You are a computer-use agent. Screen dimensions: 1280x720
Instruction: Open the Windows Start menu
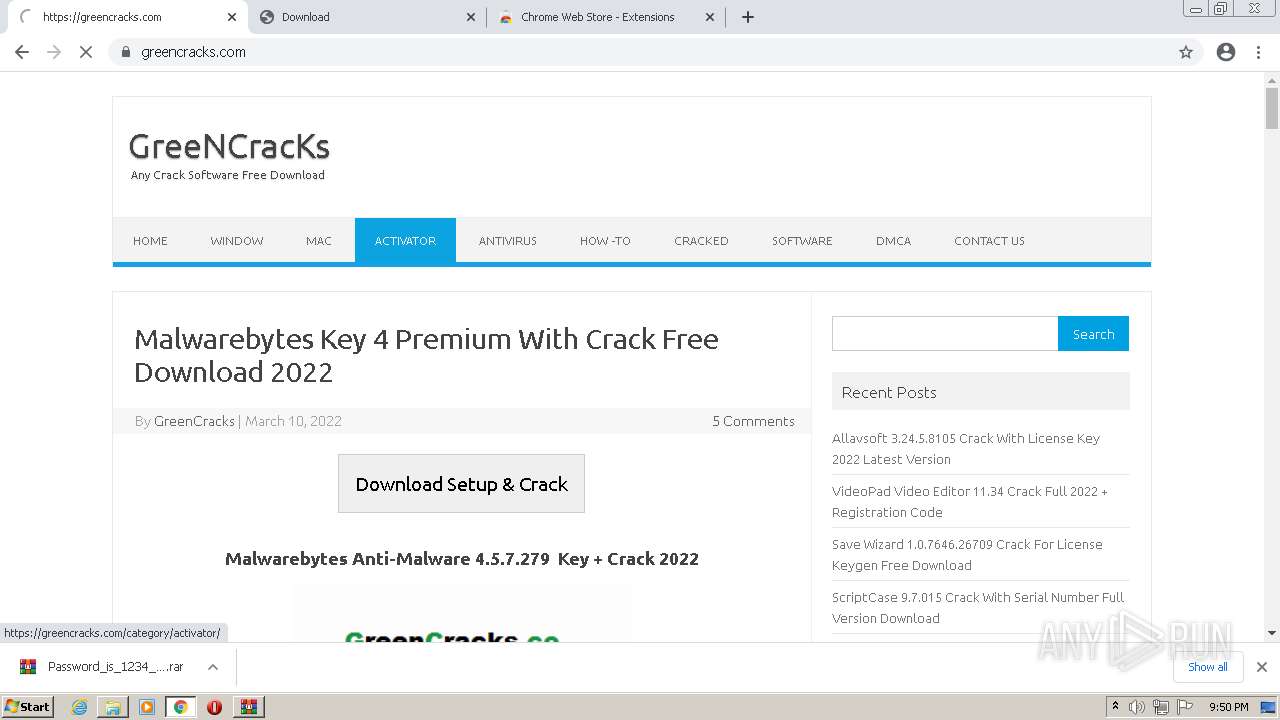click(x=28, y=706)
